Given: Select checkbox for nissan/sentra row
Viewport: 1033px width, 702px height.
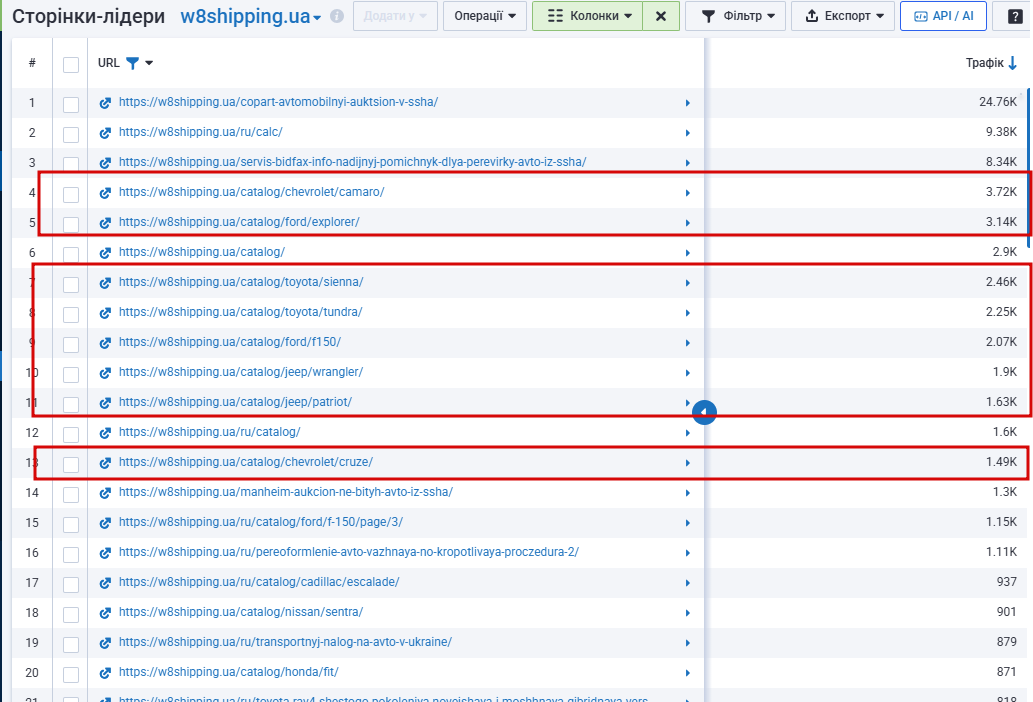Looking at the screenshot, I should [x=71, y=614].
